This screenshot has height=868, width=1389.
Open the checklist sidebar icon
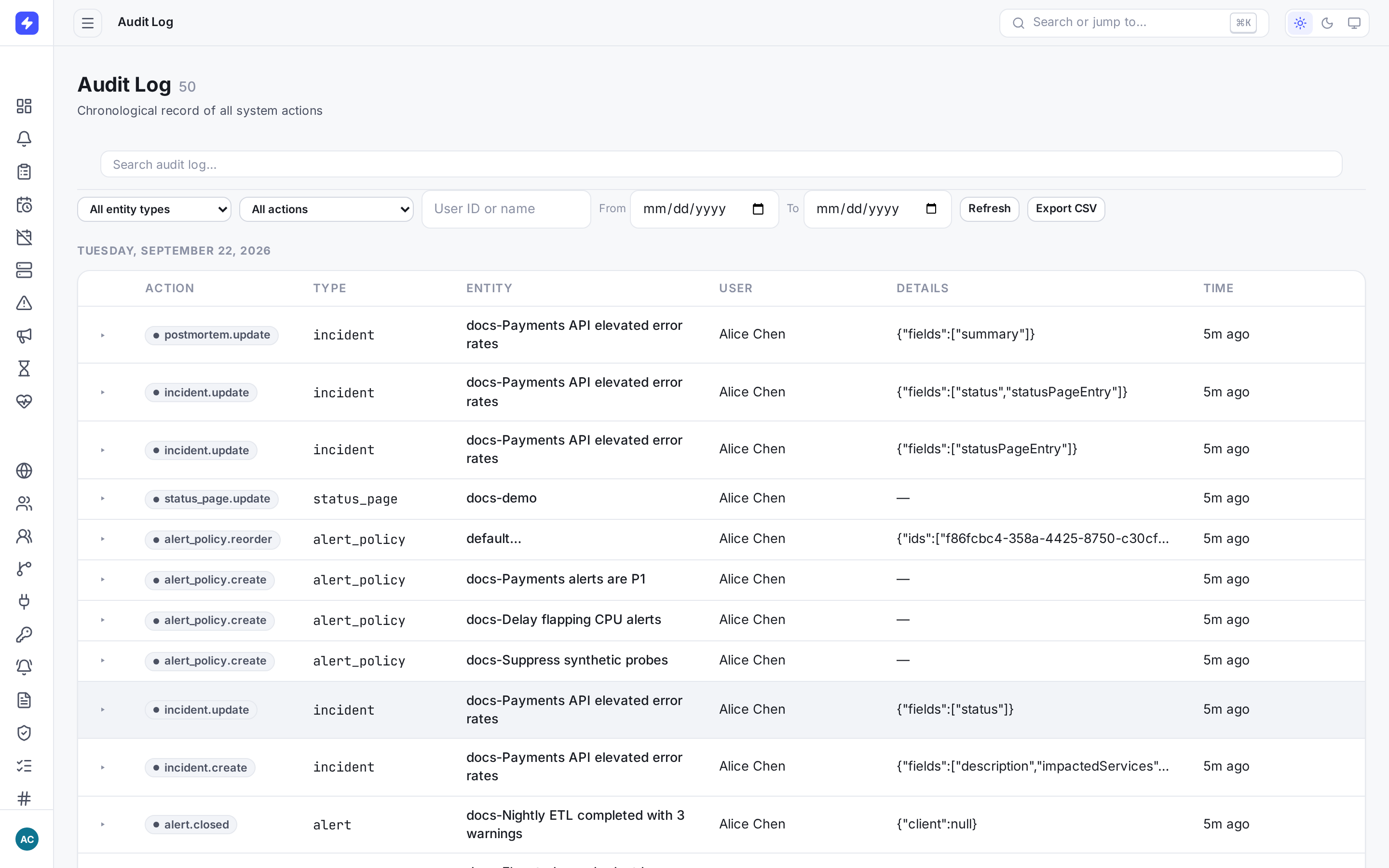[24, 765]
